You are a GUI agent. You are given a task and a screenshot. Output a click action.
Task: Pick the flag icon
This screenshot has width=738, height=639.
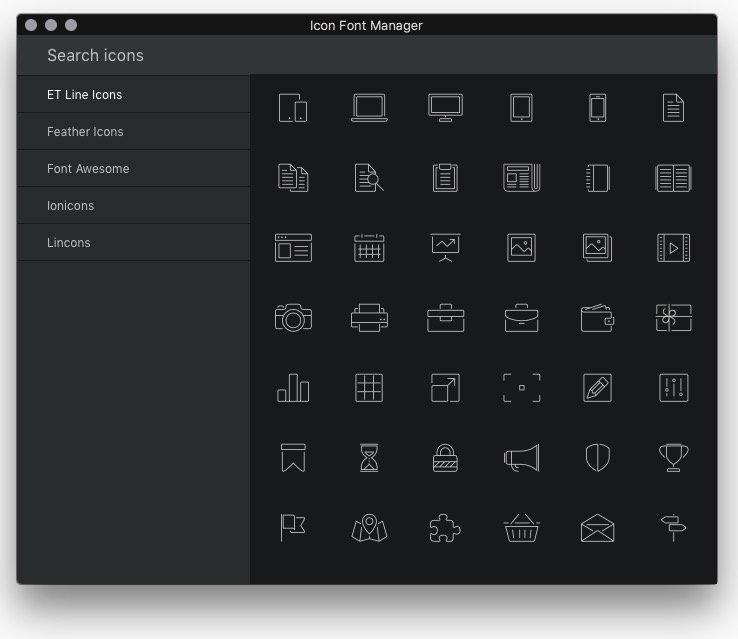tap(293, 527)
